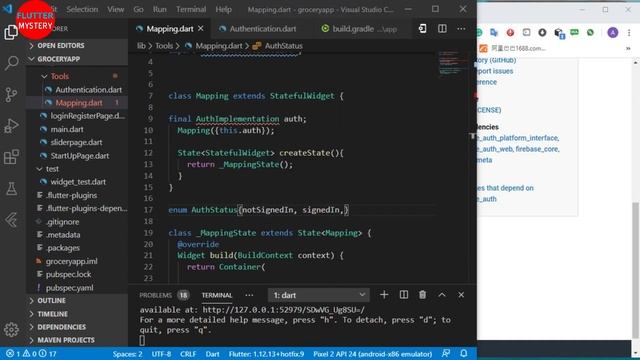
Task: Change encoding via UTF-8 status item
Action: pyautogui.click(x=161, y=354)
